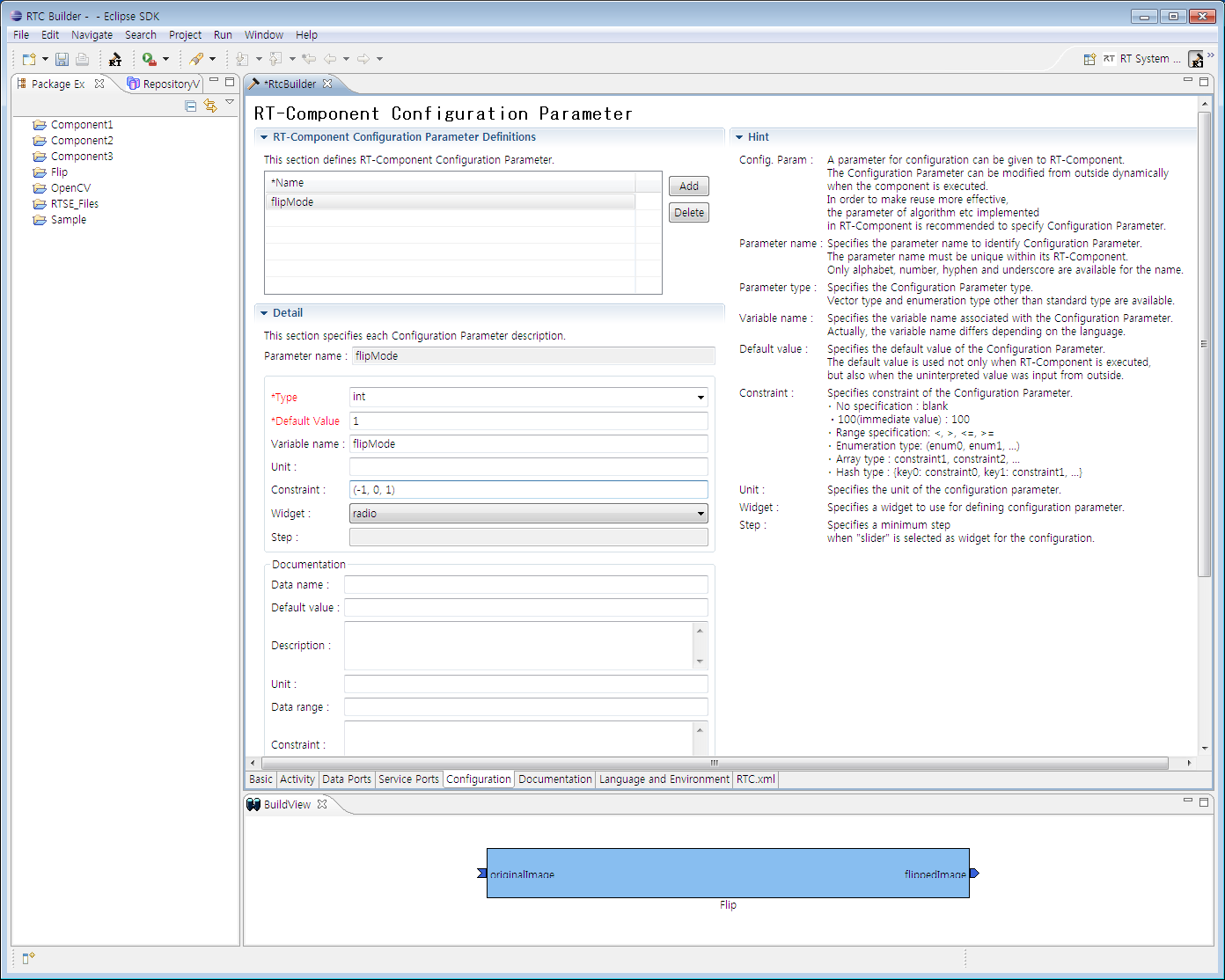Viewport: 1225px width, 980px height.
Task: Click the Default Value input field
Action: tap(529, 421)
